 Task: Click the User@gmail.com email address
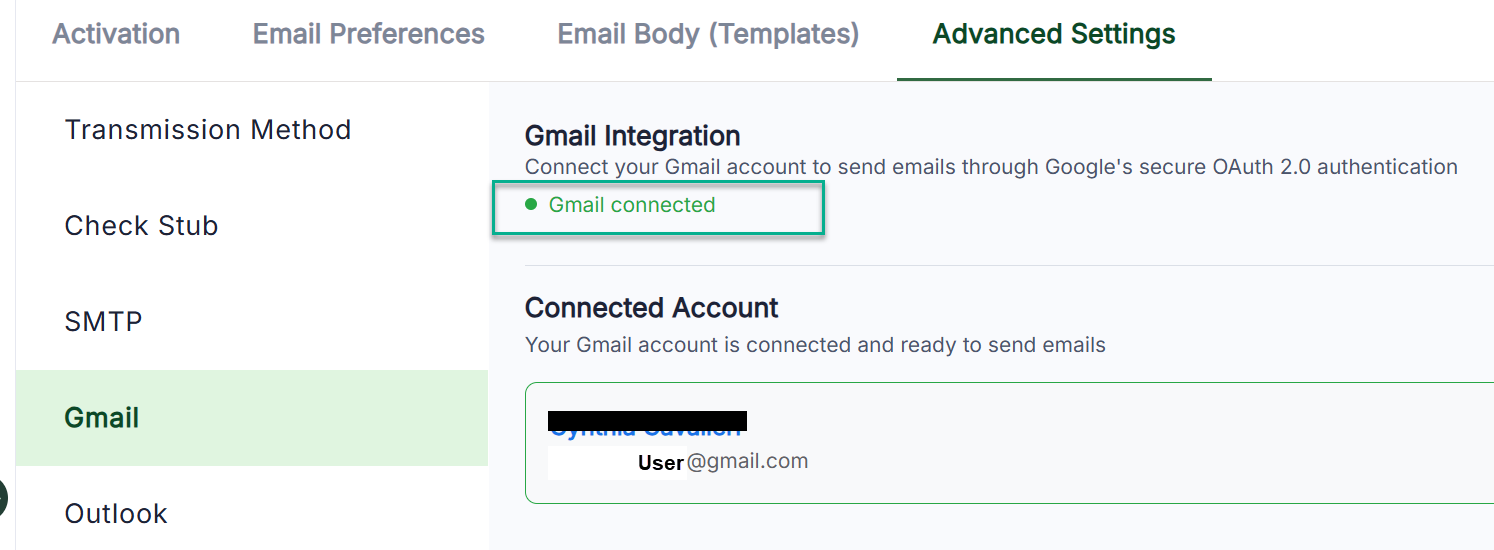(722, 462)
